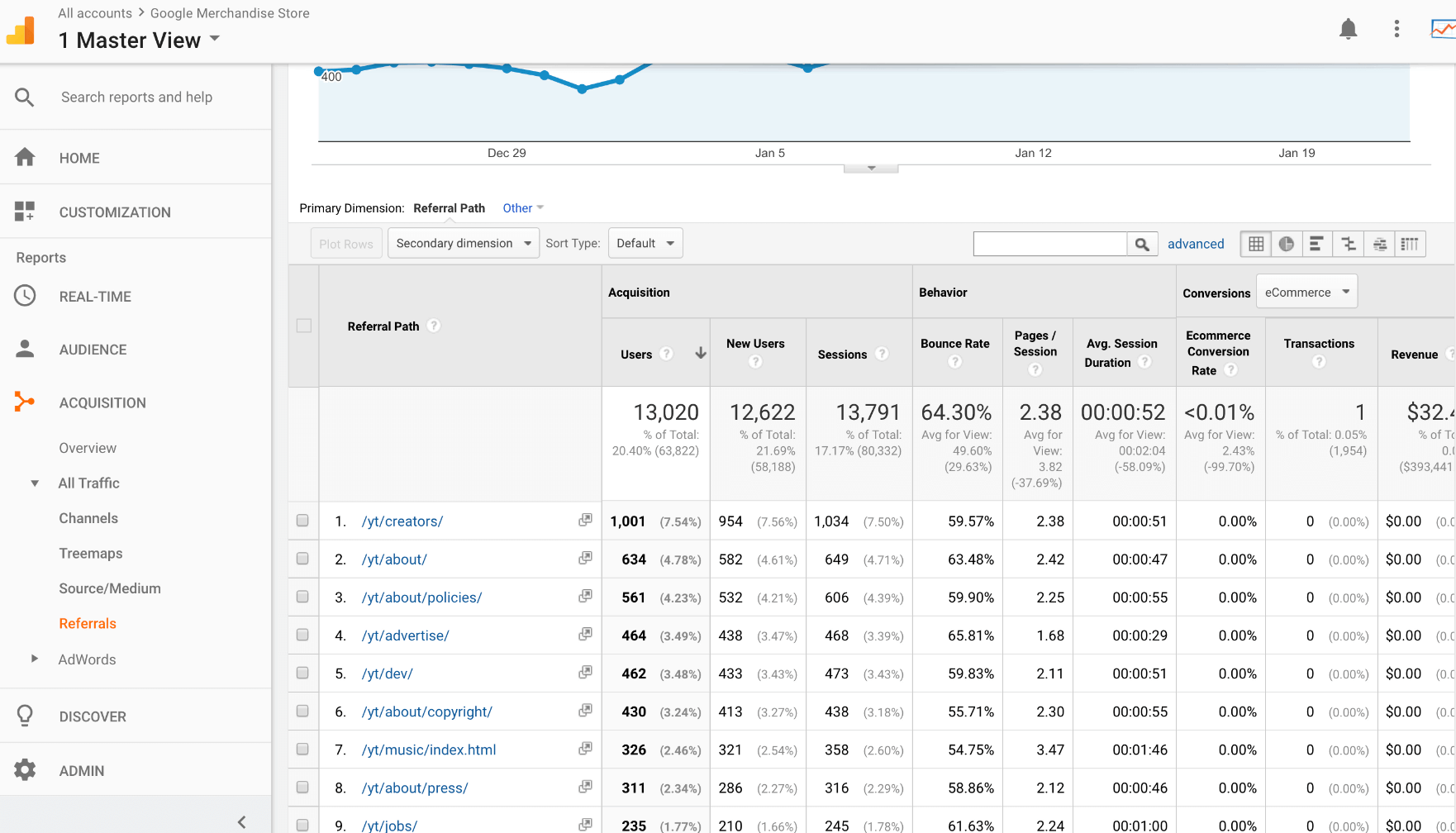This screenshot has height=833, width=1456.
Task: Switch to Percentage pie chart view
Action: point(1287,244)
